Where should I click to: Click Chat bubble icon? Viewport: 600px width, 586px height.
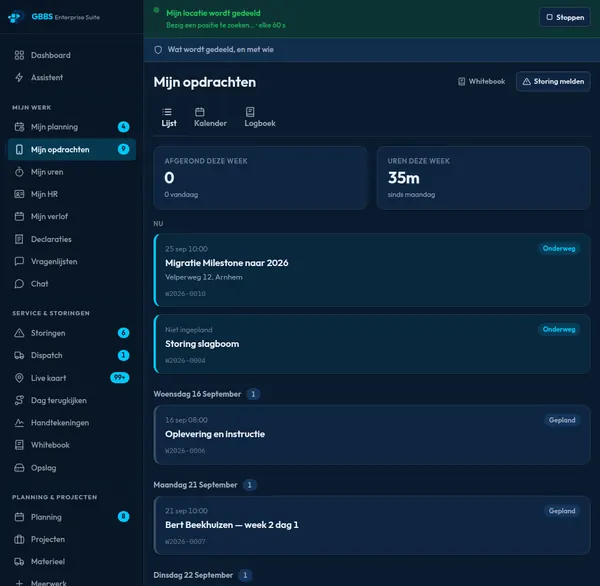click(19, 284)
